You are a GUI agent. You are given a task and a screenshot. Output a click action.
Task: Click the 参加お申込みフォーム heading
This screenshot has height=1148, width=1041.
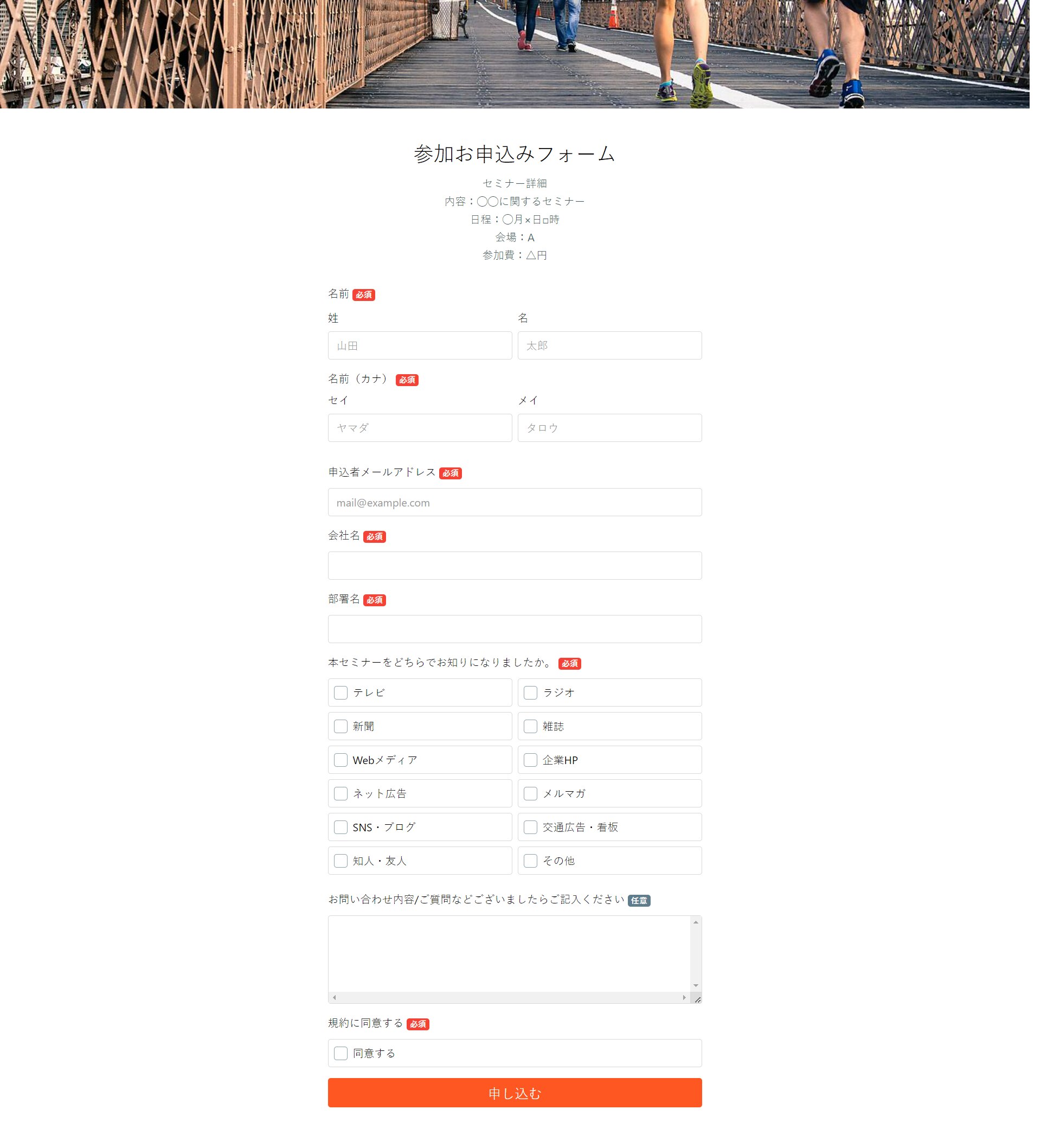[515, 154]
